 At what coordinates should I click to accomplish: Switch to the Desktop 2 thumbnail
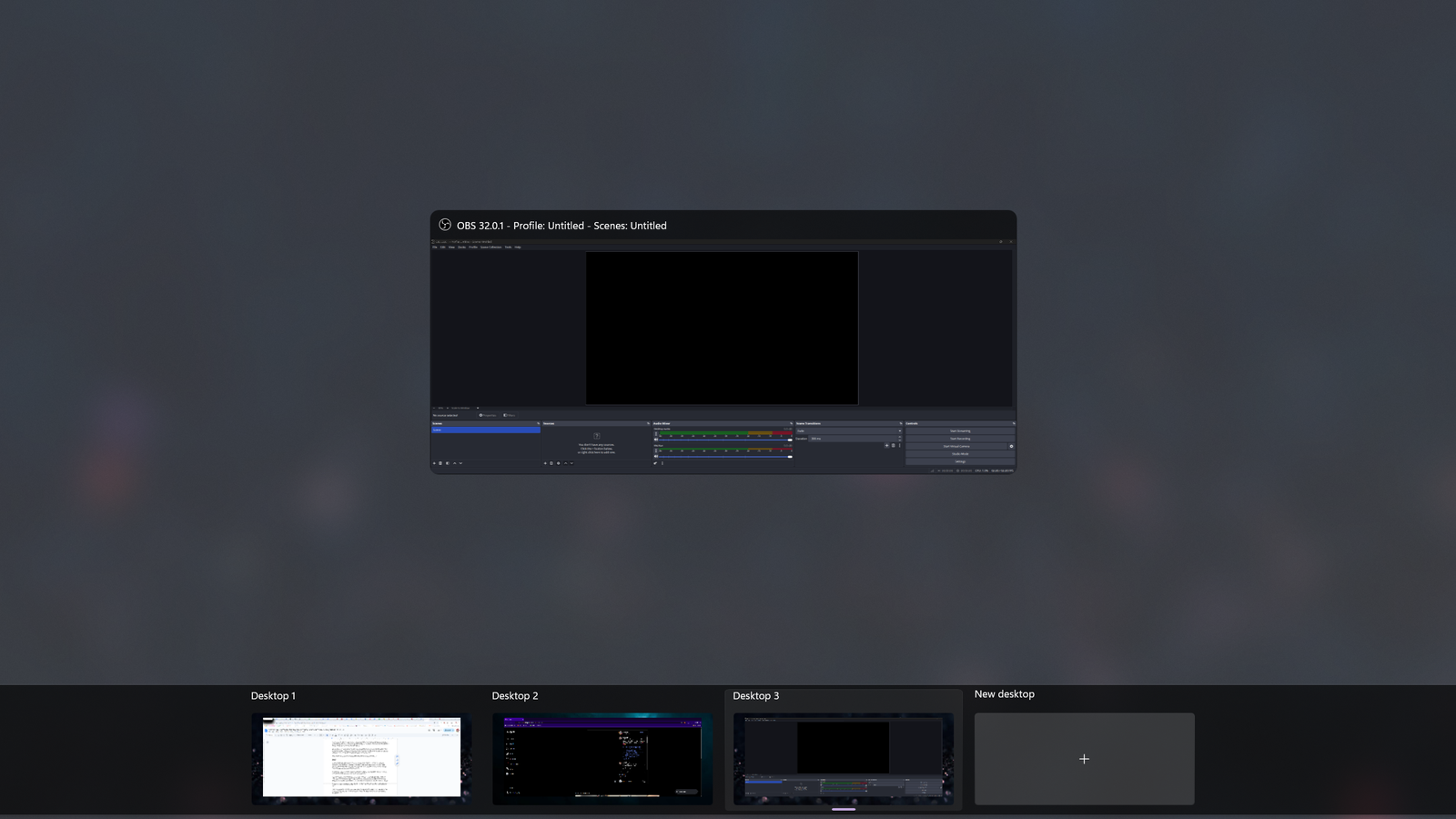pos(602,758)
